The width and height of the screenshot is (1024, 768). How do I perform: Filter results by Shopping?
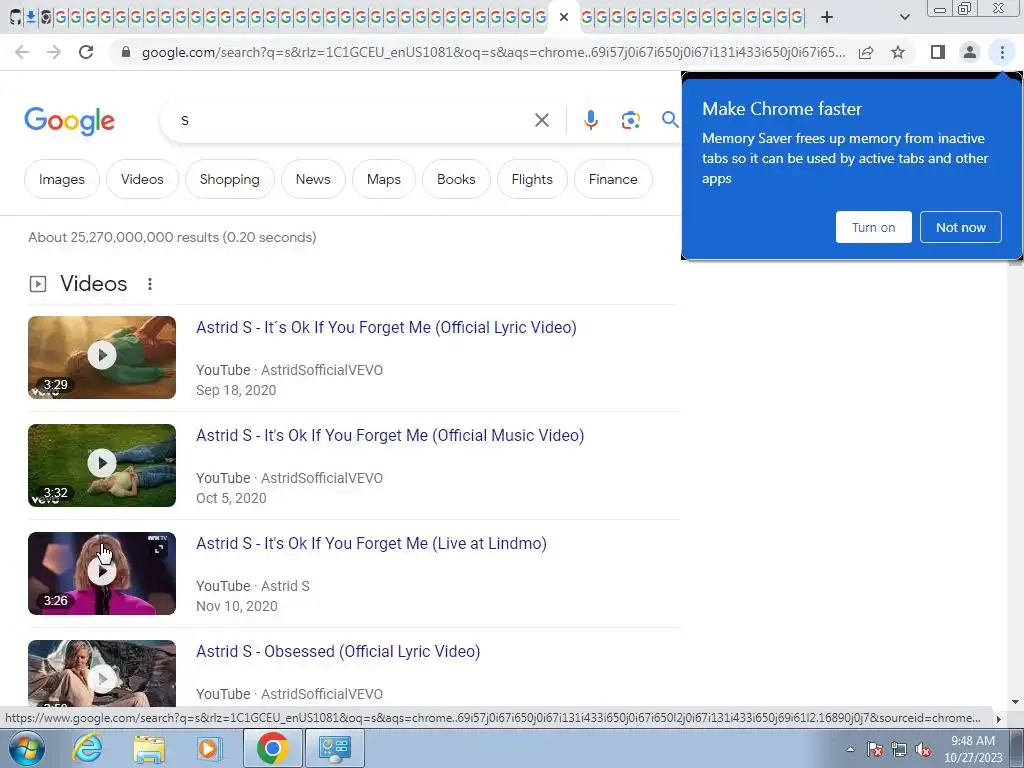point(229,179)
